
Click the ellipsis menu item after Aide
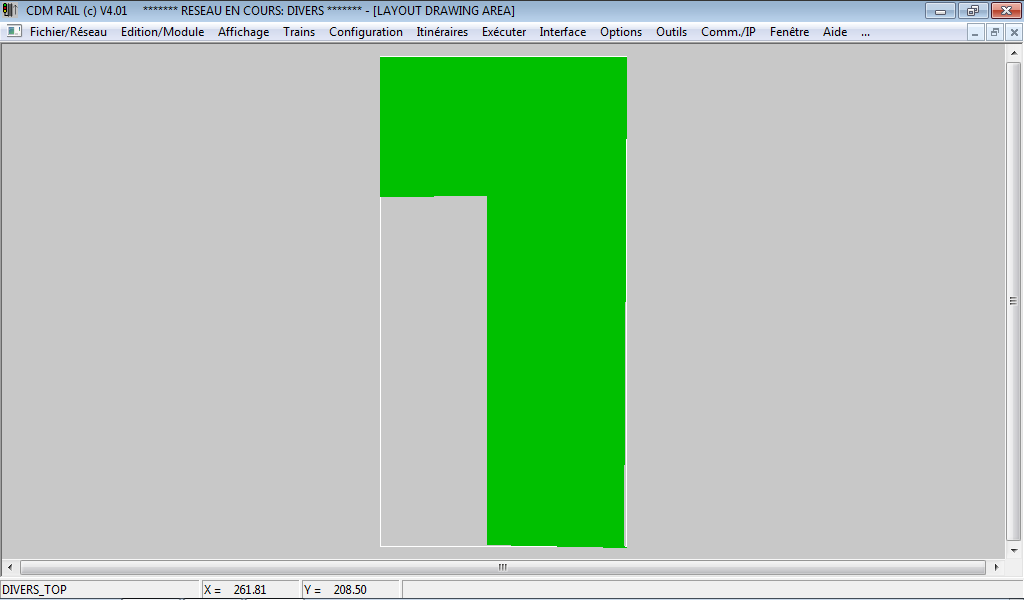point(865,32)
